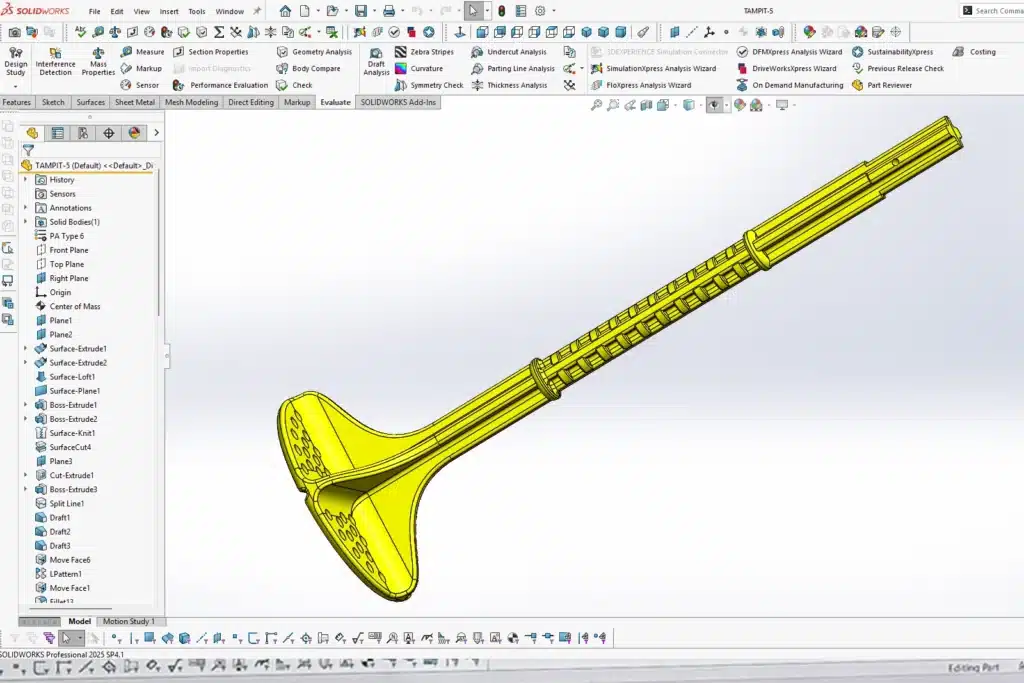Click the Search Commands field
The width and height of the screenshot is (1024, 683).
(994, 11)
